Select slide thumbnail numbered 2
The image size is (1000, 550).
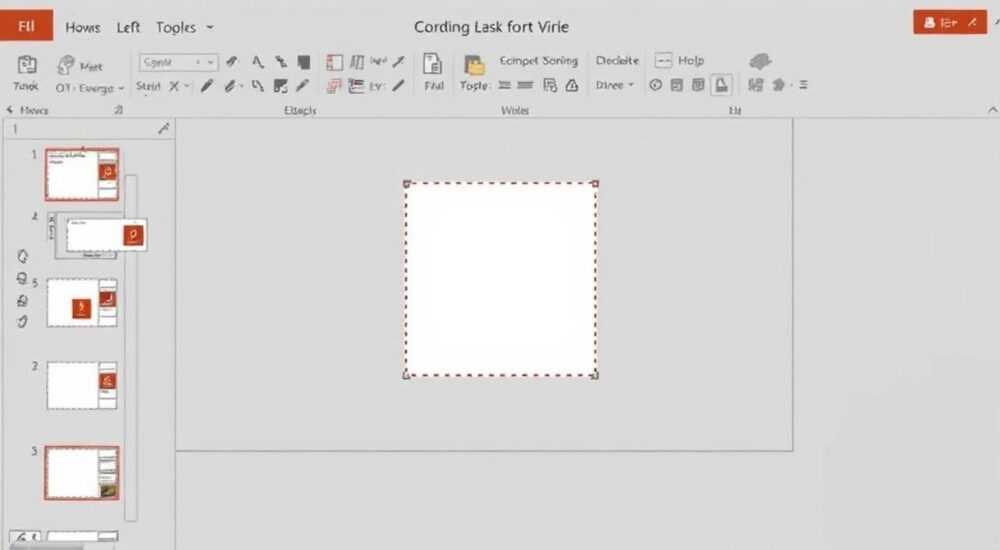(x=82, y=385)
